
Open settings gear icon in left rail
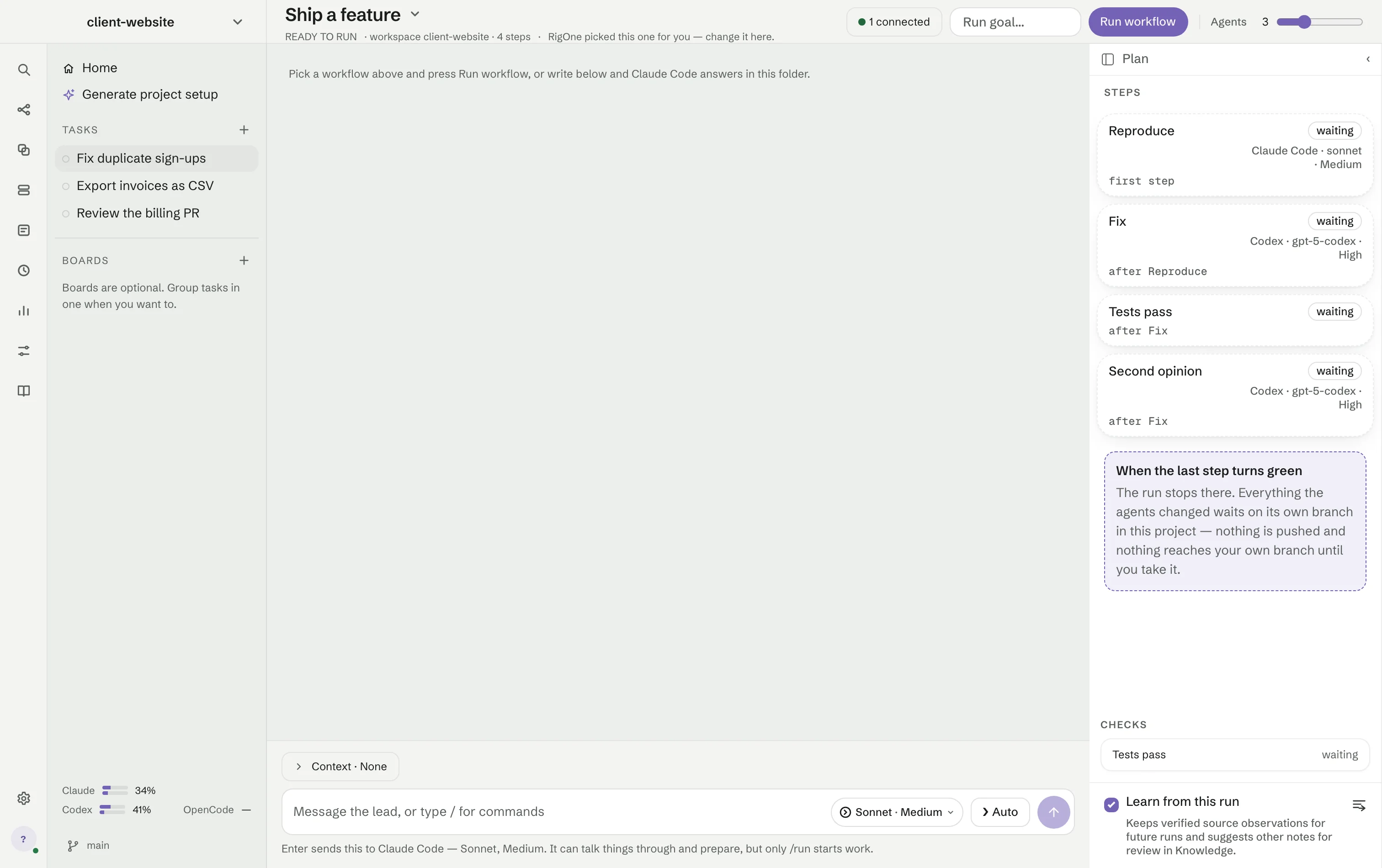point(23,798)
